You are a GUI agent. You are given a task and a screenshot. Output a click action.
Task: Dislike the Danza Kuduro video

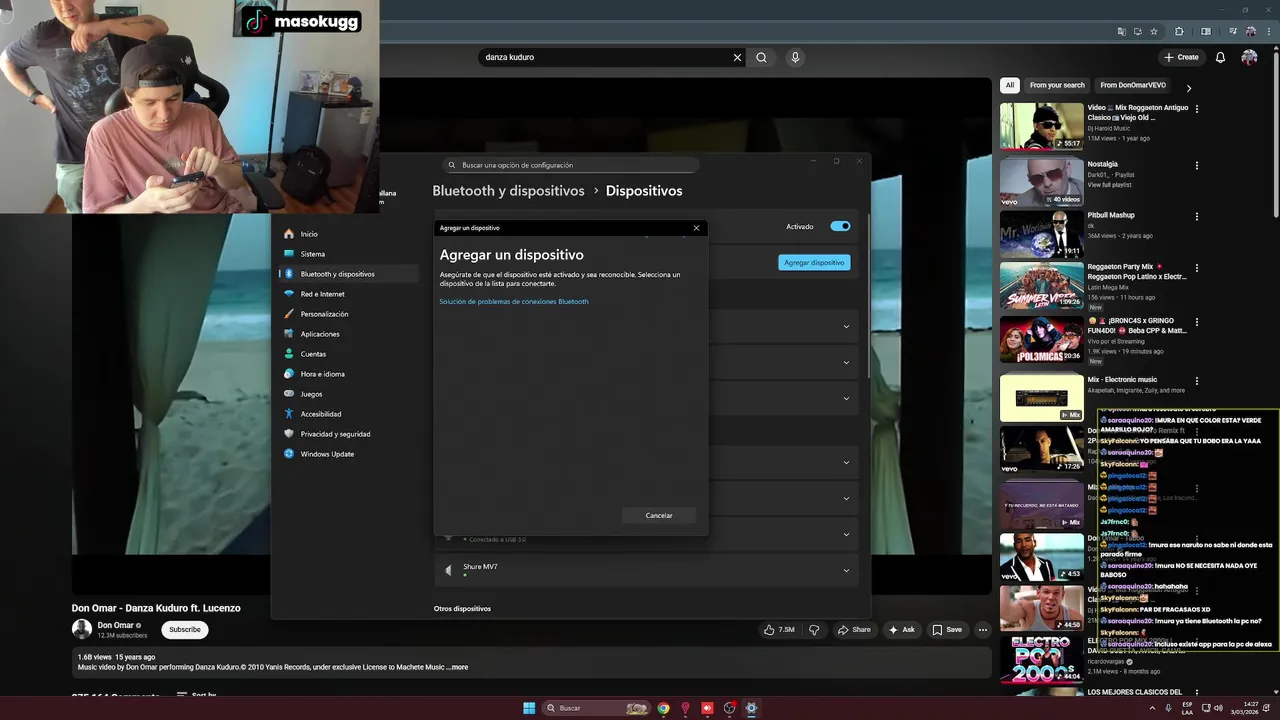tap(814, 630)
